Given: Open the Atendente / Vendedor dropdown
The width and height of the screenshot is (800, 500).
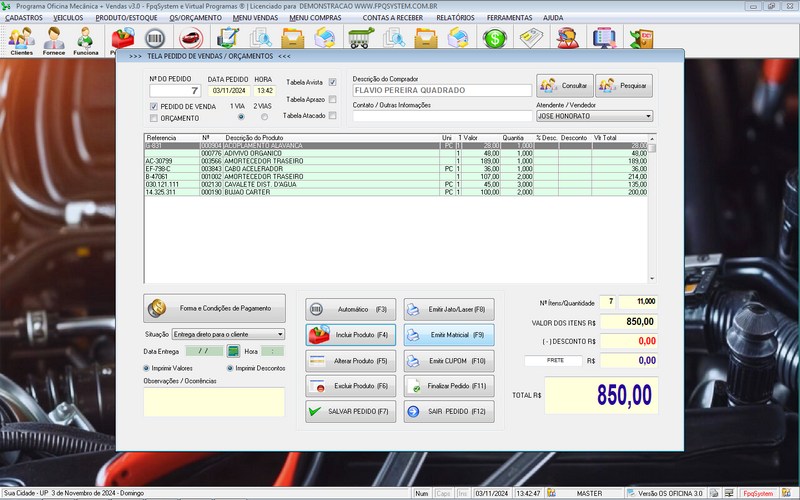Looking at the screenshot, I should (x=648, y=116).
